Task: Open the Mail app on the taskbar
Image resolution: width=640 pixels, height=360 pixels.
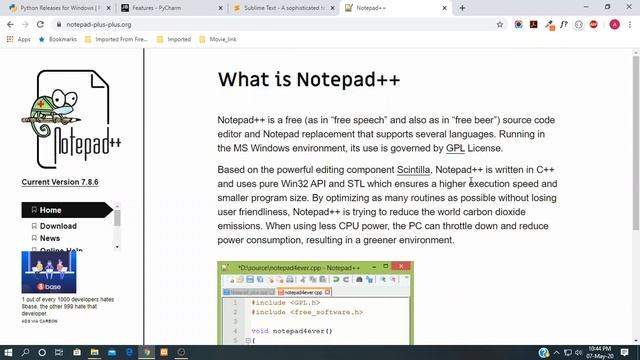Action: click(112, 352)
